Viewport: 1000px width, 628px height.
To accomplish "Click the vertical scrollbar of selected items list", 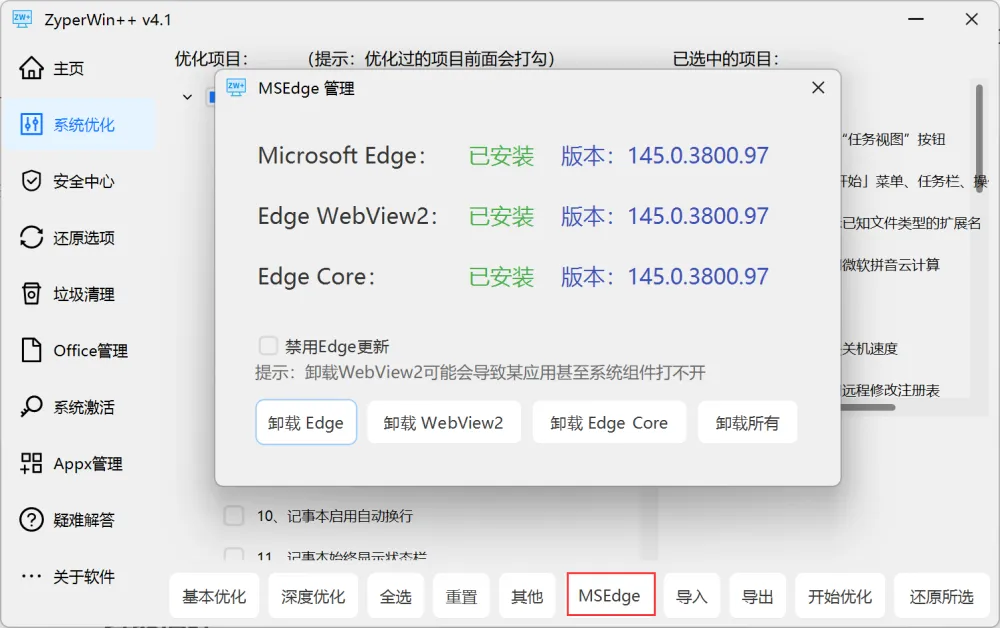I will [979, 138].
